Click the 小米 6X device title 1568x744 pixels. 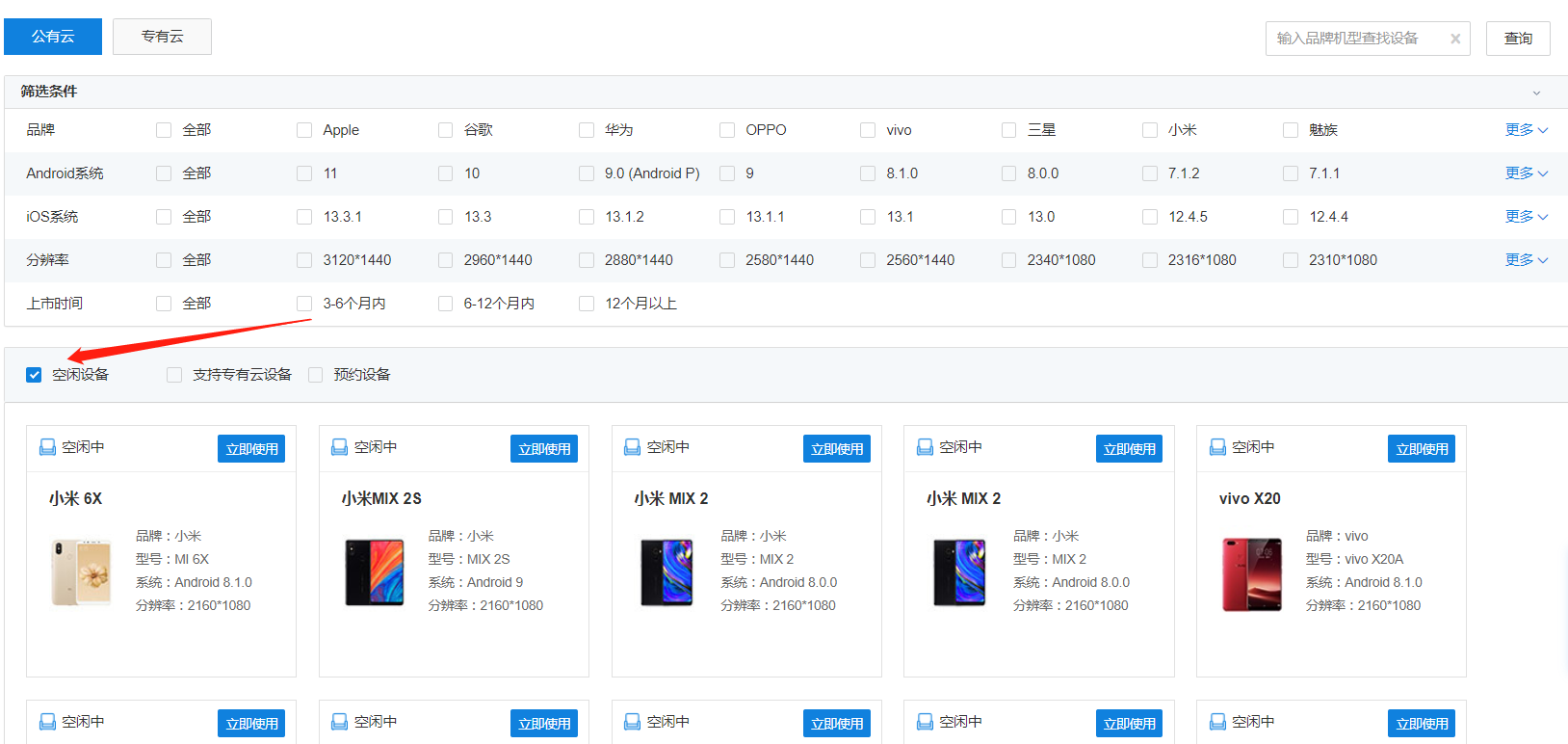click(75, 499)
